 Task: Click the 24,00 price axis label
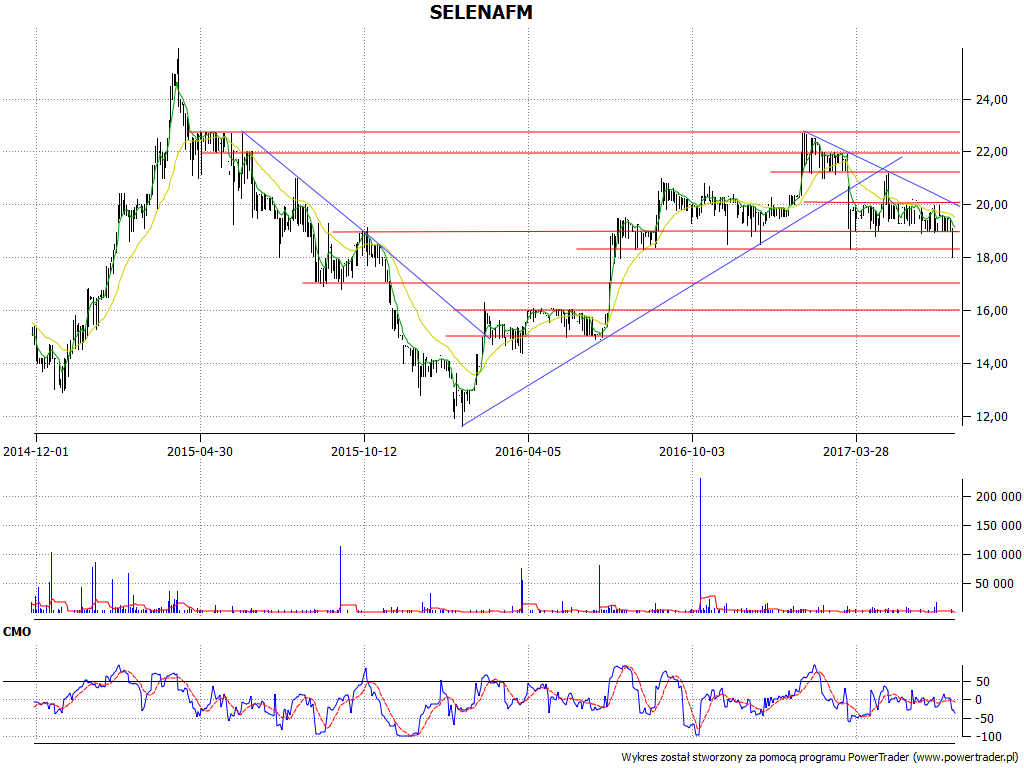[x=992, y=100]
